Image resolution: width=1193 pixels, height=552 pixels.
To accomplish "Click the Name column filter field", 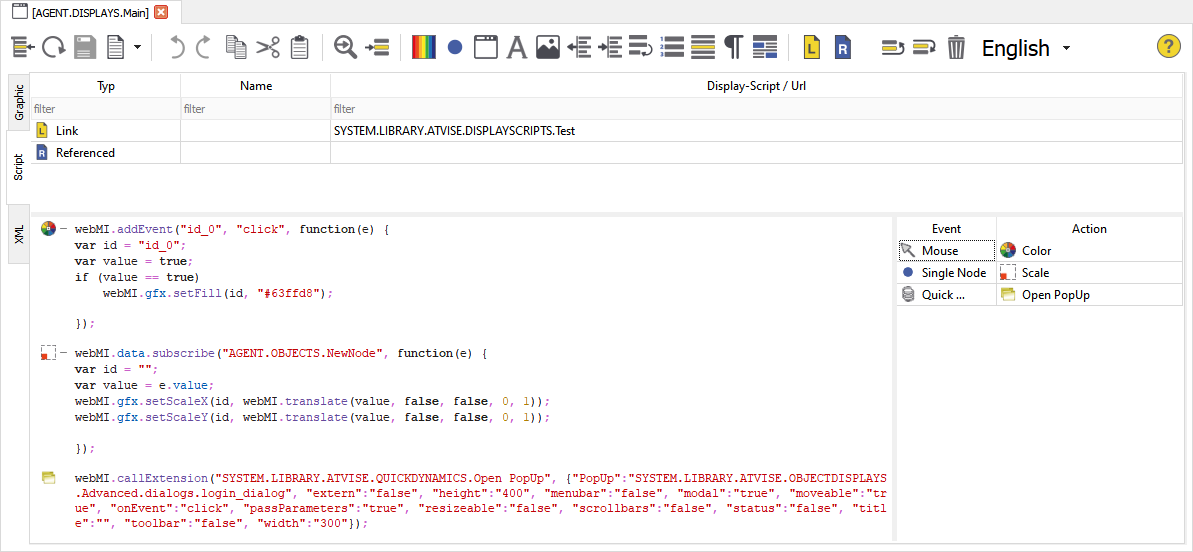I will pos(255,109).
